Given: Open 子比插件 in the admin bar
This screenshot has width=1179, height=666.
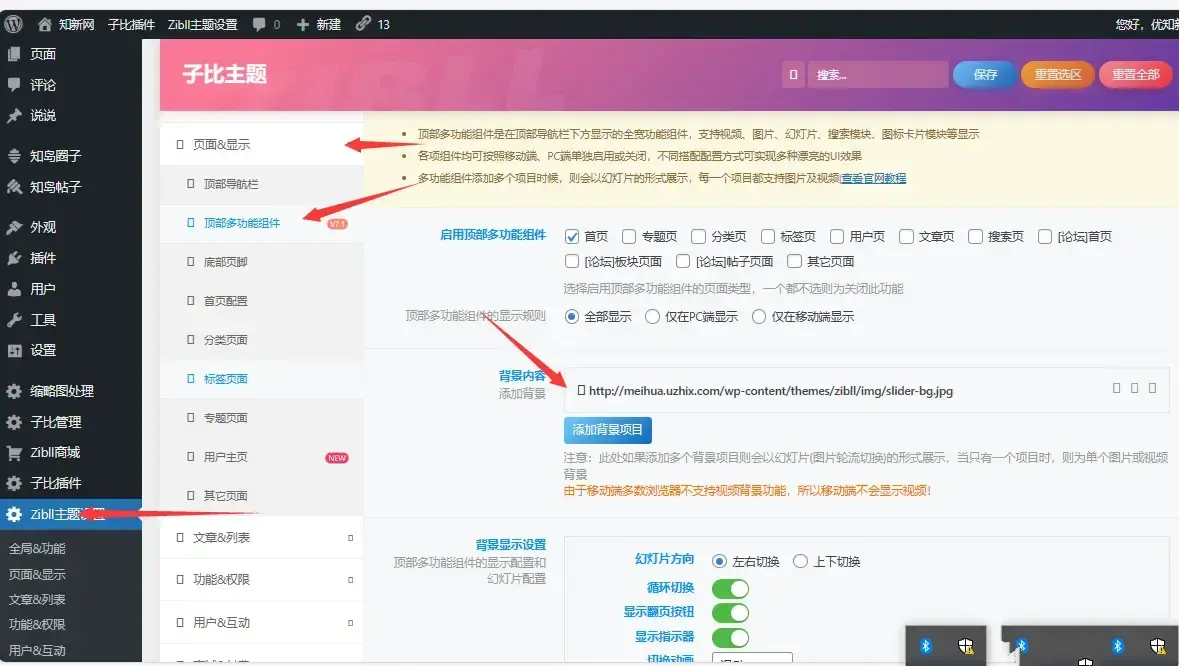Looking at the screenshot, I should (132, 24).
